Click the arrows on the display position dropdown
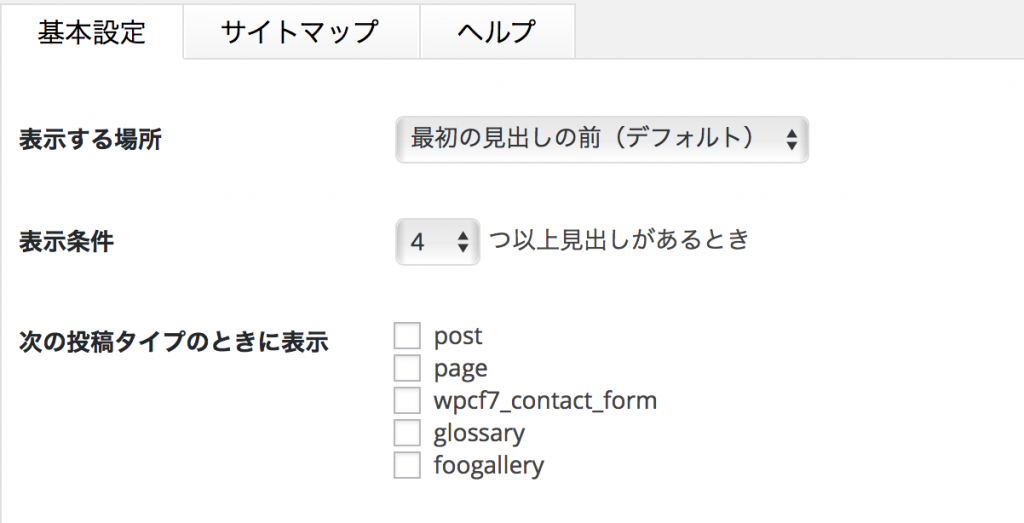The height and width of the screenshot is (523, 1024). tap(791, 140)
